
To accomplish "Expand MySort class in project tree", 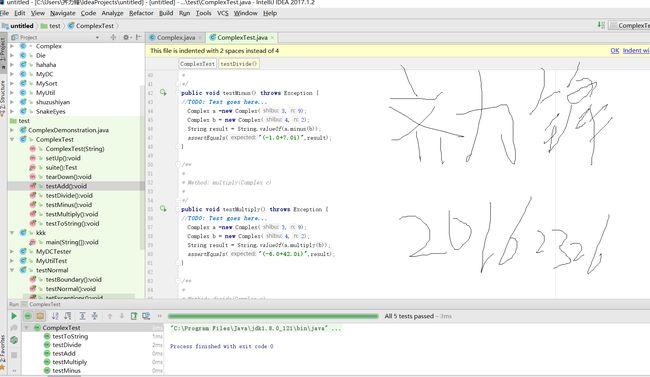I will (12, 83).
